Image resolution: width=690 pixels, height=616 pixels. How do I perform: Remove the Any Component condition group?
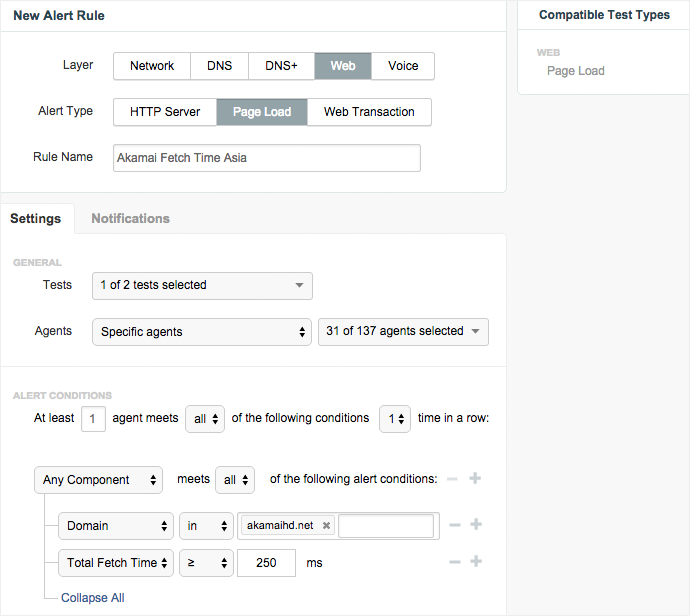[x=453, y=479]
